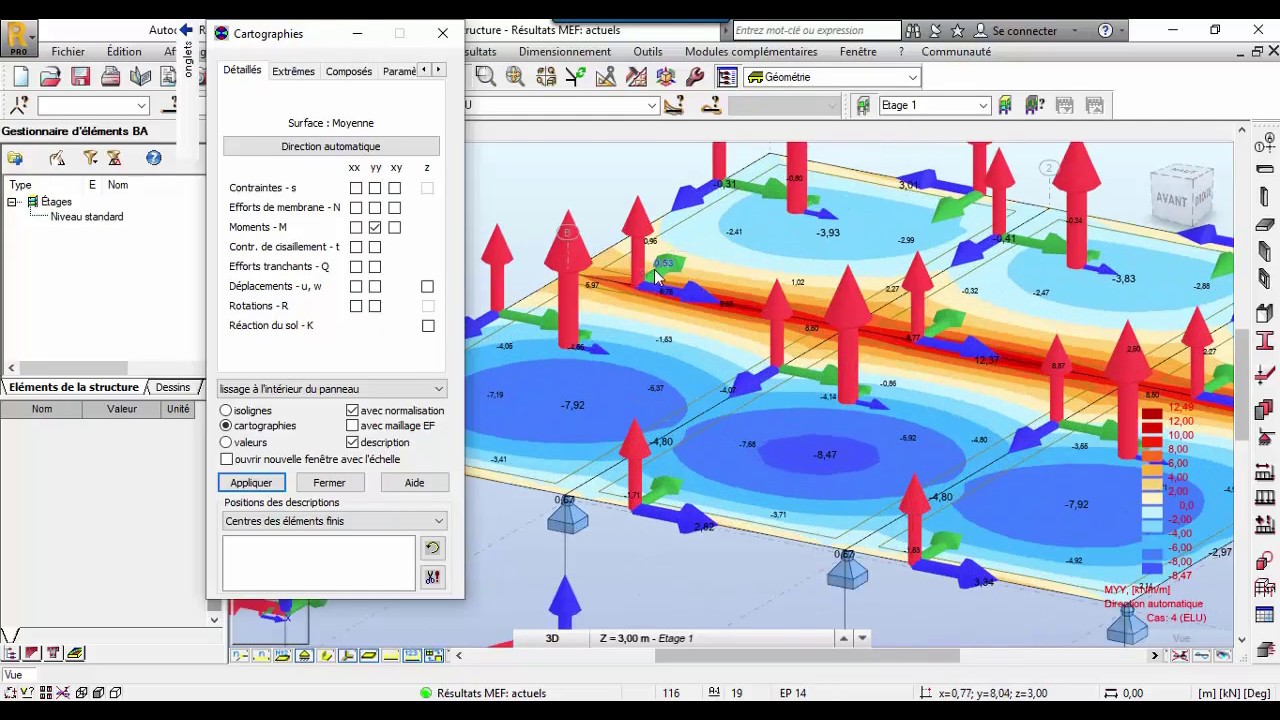Click the reset descriptions rotate icon in Cartographies
Viewport: 1280px width, 720px height.
point(432,548)
